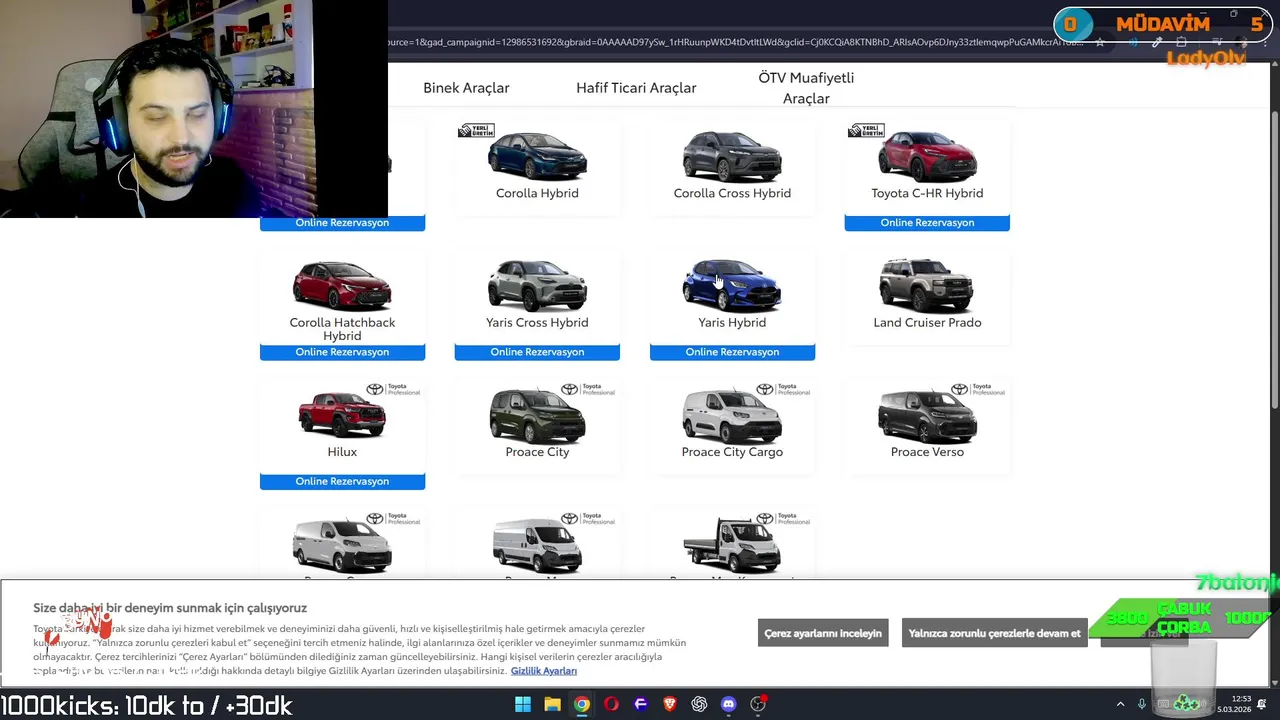The image size is (1280, 720).
Task: Continue with Yalnızca zorunlu çerezlerle devam et
Action: coord(995,633)
